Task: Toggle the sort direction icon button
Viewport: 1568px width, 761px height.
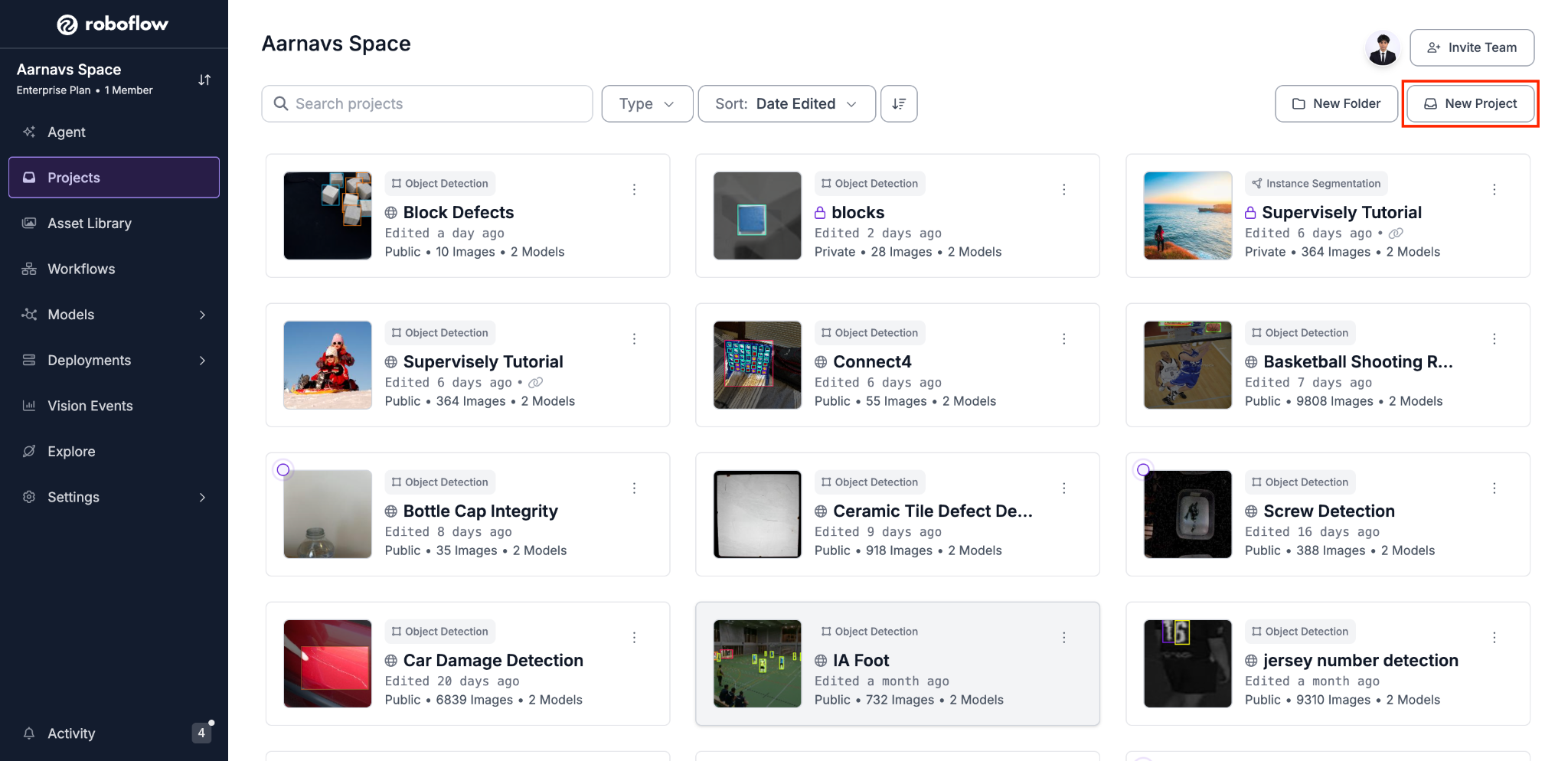Action: 899,103
